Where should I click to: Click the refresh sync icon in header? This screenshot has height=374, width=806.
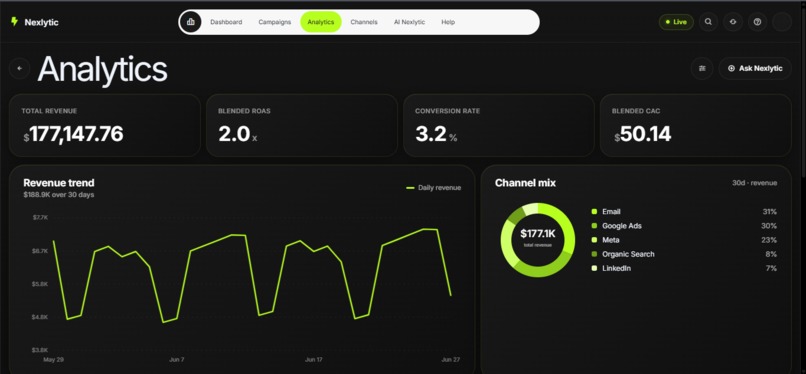click(x=733, y=22)
